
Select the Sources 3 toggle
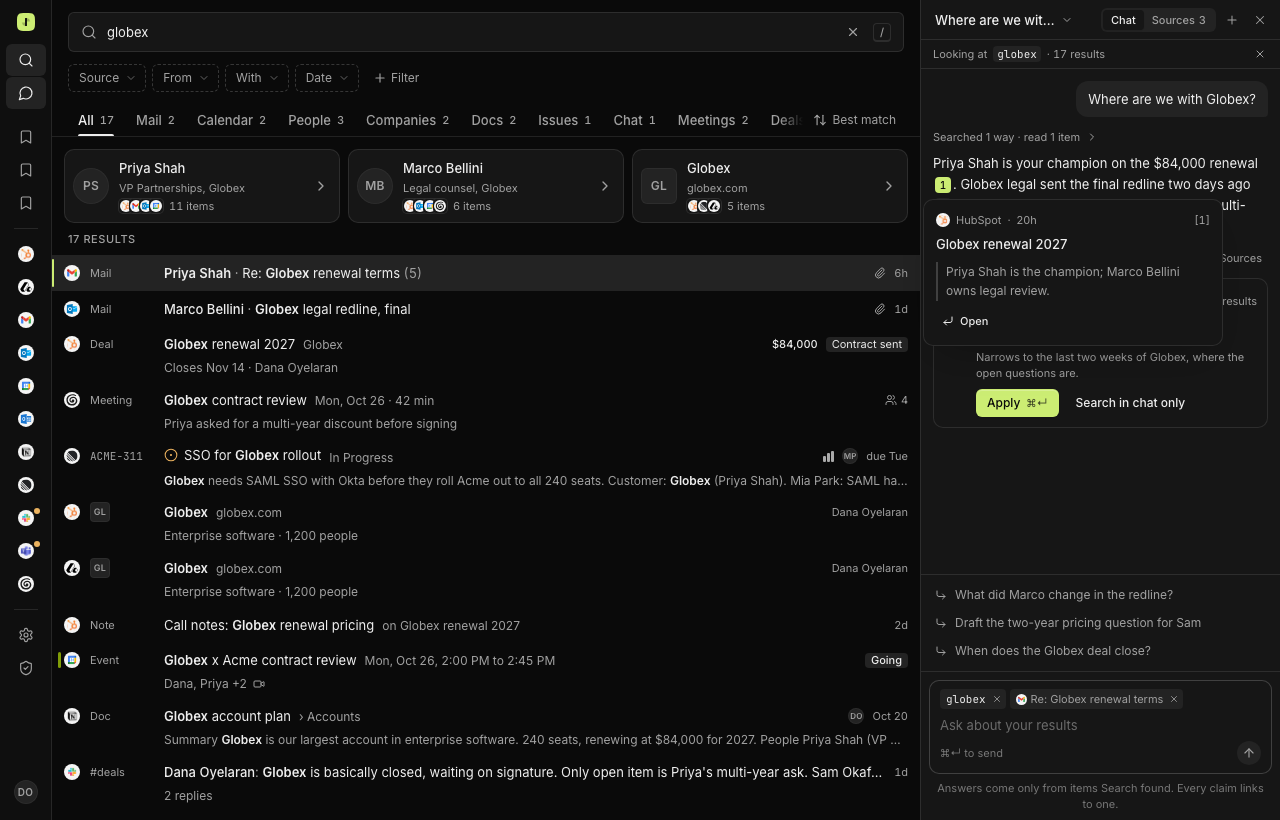pos(1178,20)
